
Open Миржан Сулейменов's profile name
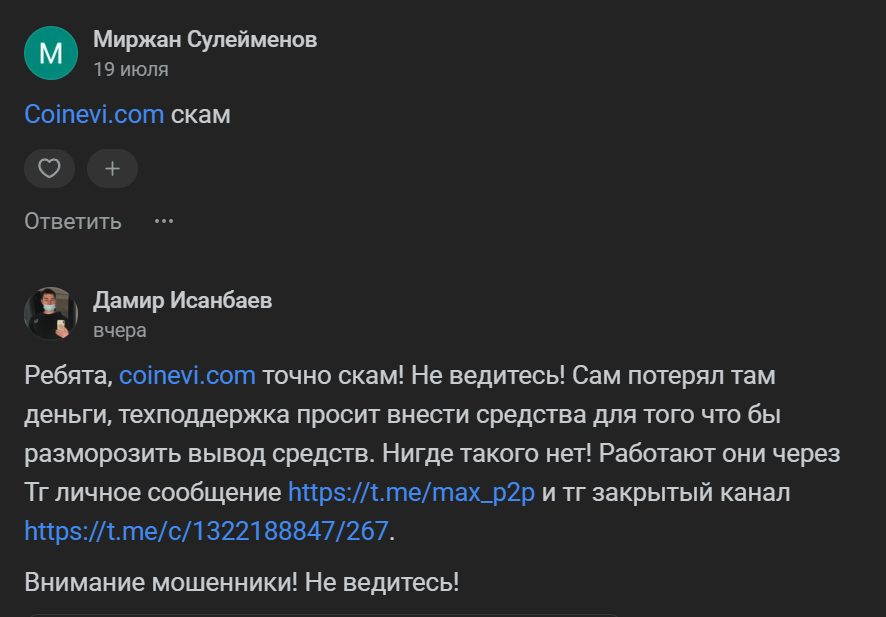click(x=205, y=40)
